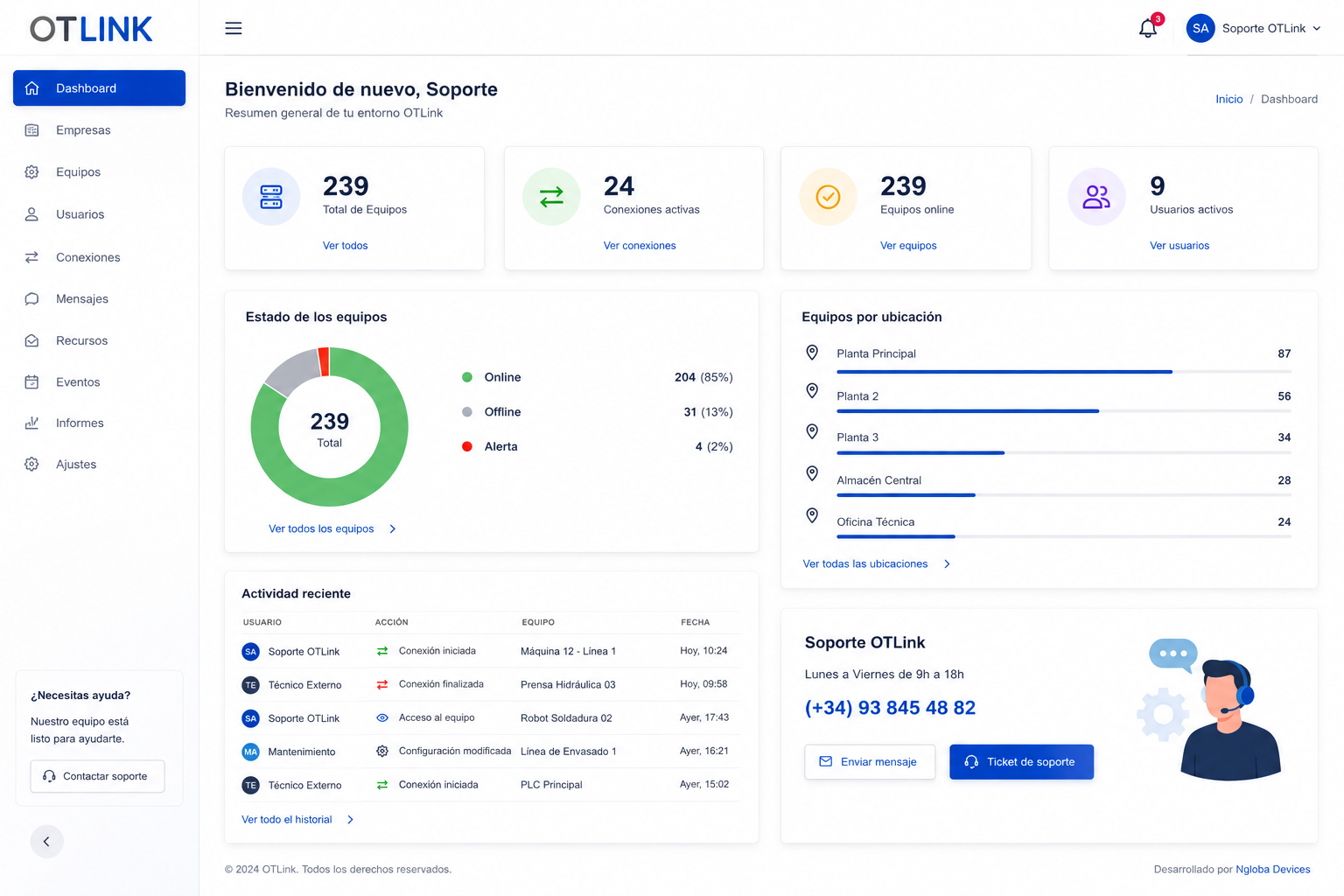Select 'Robot Soldadura 02' equipment cell
Image resolution: width=1344 pixels, height=896 pixels.
(x=566, y=718)
